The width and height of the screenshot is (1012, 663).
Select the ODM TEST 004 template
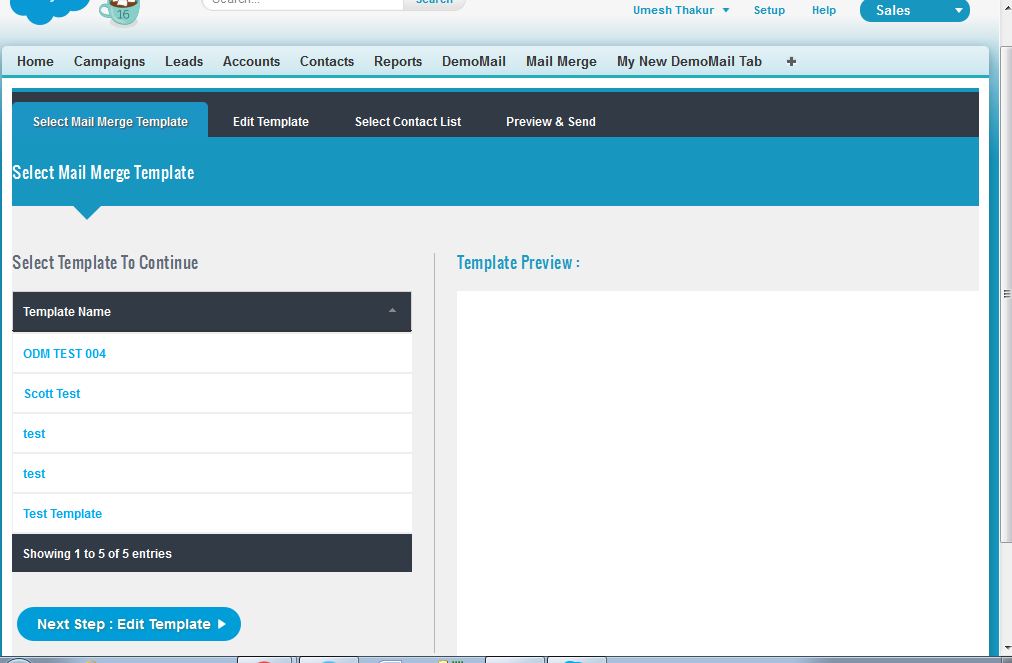click(65, 353)
